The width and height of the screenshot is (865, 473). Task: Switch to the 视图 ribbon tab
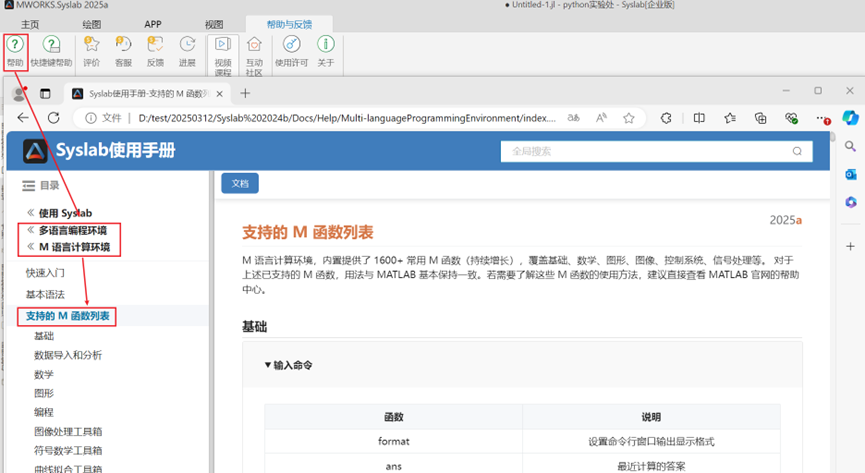click(x=214, y=24)
